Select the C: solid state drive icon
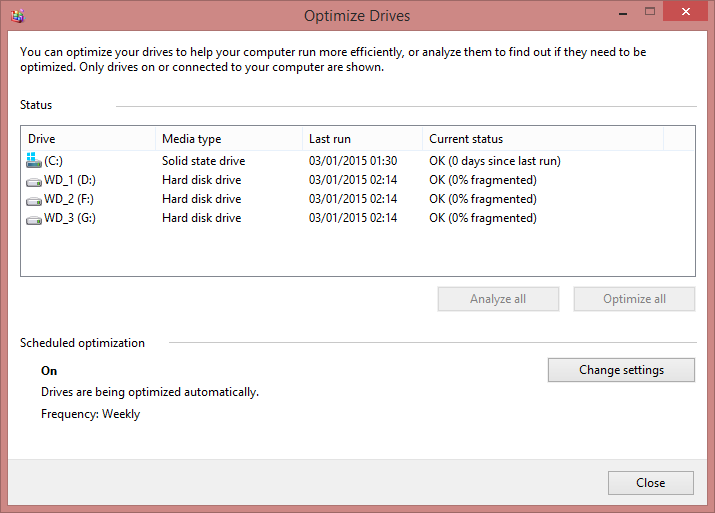The image size is (715, 513). pos(35,161)
